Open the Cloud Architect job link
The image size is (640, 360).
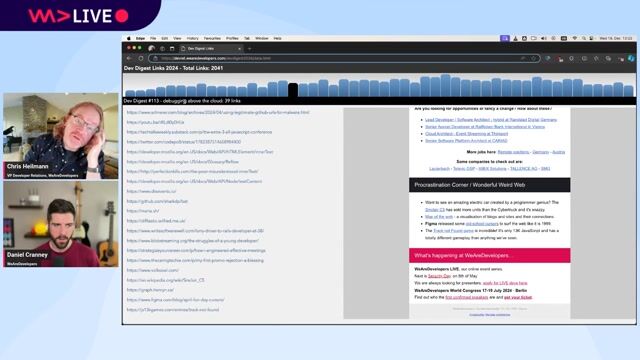point(467,134)
